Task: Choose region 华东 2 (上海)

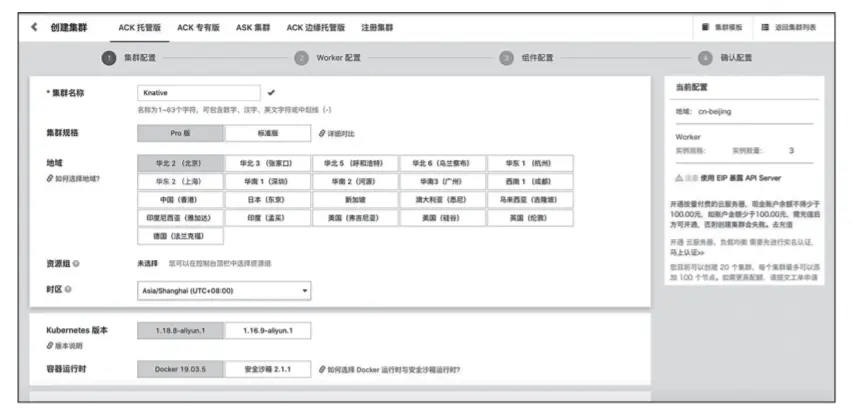Action: [180, 182]
